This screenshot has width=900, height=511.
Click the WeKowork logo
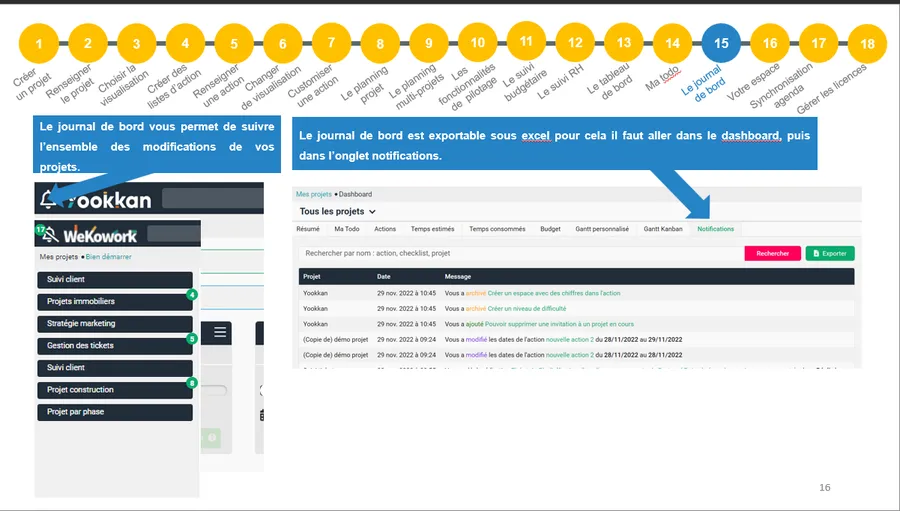click(x=100, y=235)
